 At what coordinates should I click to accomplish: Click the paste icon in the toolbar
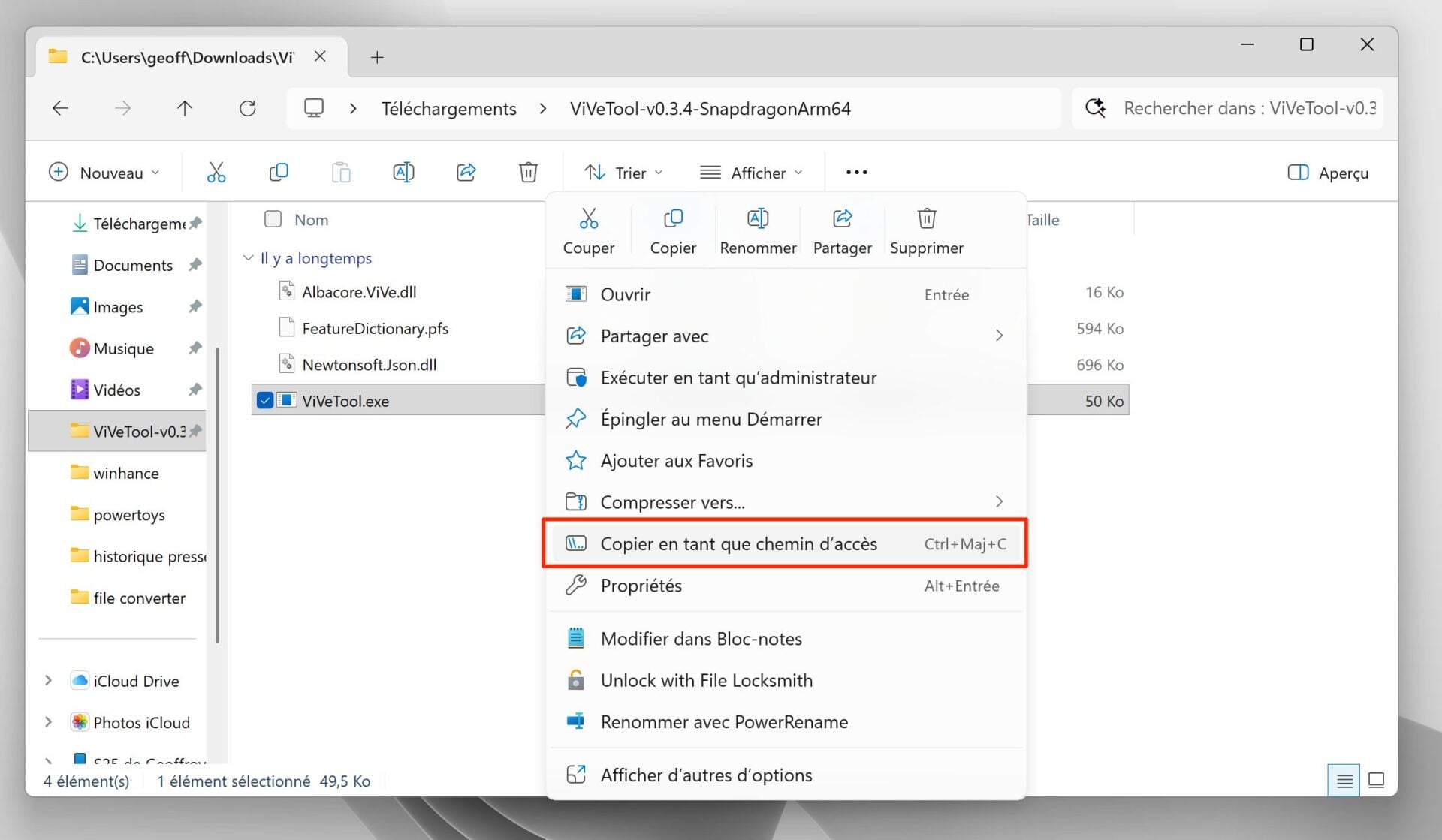click(341, 172)
